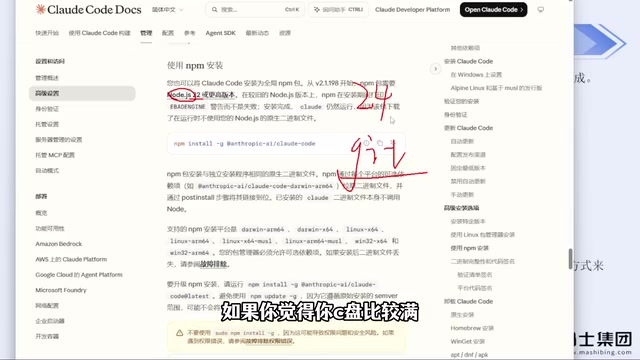Open 服务器管理的设置 in the sidebar
The image size is (640, 360).
59,140
